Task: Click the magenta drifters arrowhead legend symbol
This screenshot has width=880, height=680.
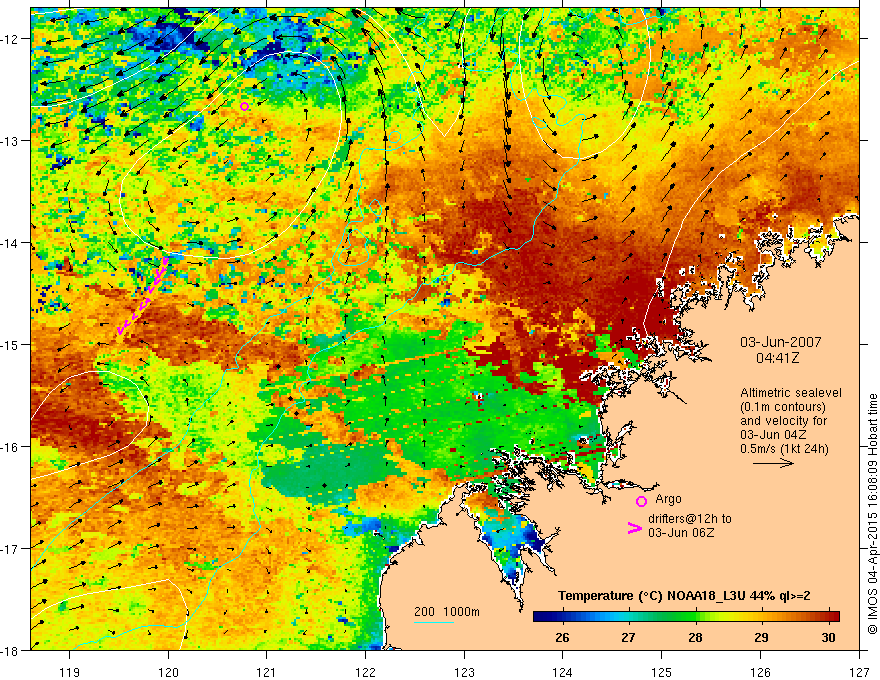Action: tap(634, 528)
